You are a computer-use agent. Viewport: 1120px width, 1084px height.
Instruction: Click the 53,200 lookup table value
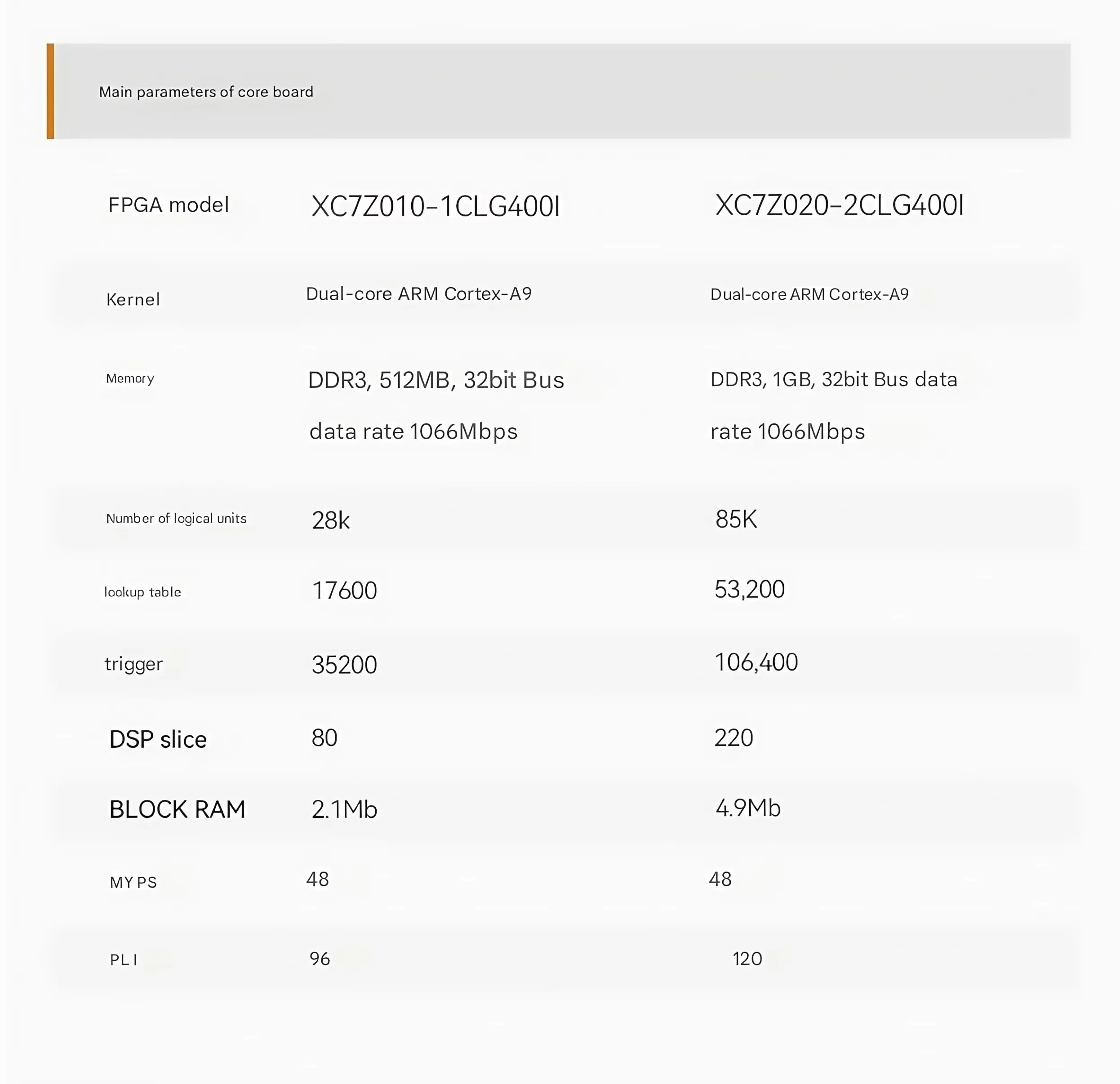[750, 589]
